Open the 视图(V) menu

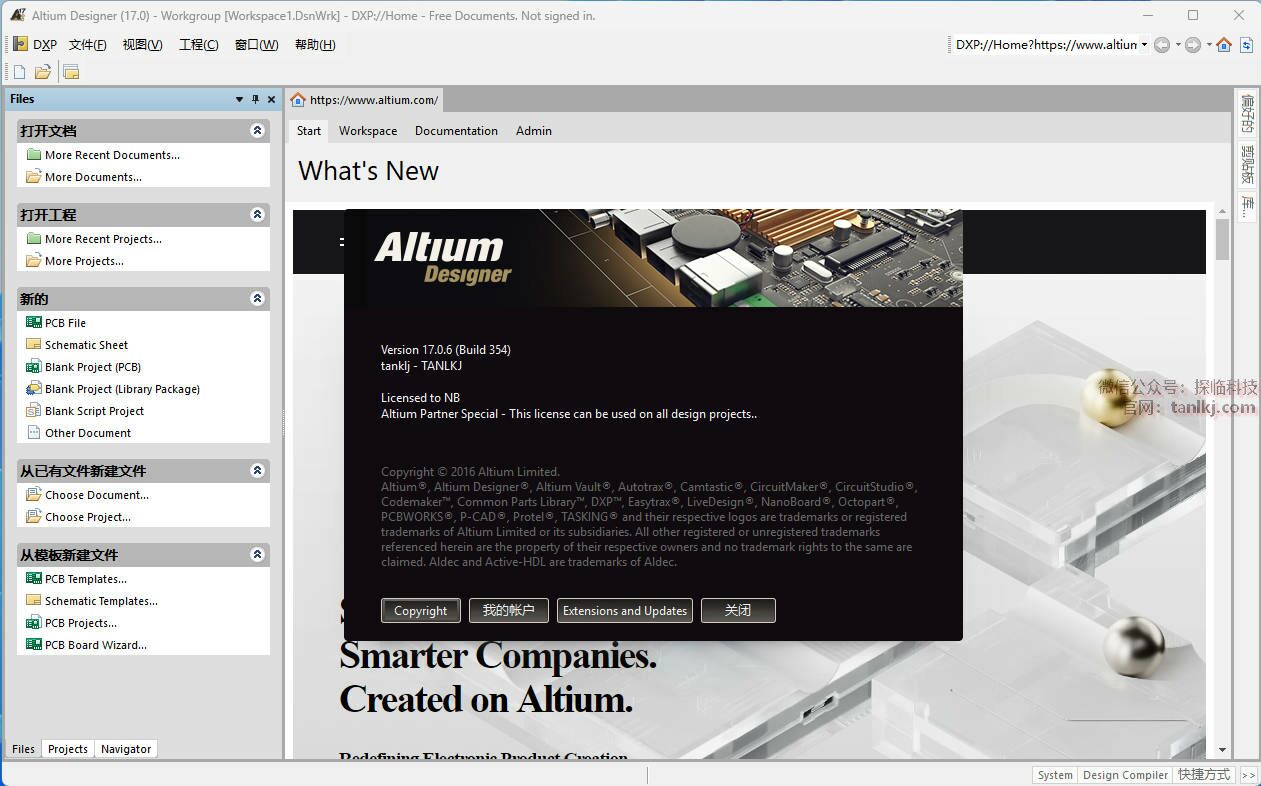tap(142, 45)
